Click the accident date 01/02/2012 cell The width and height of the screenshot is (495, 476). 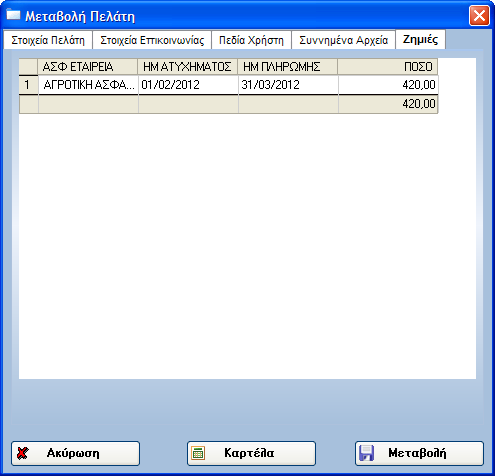[188, 85]
